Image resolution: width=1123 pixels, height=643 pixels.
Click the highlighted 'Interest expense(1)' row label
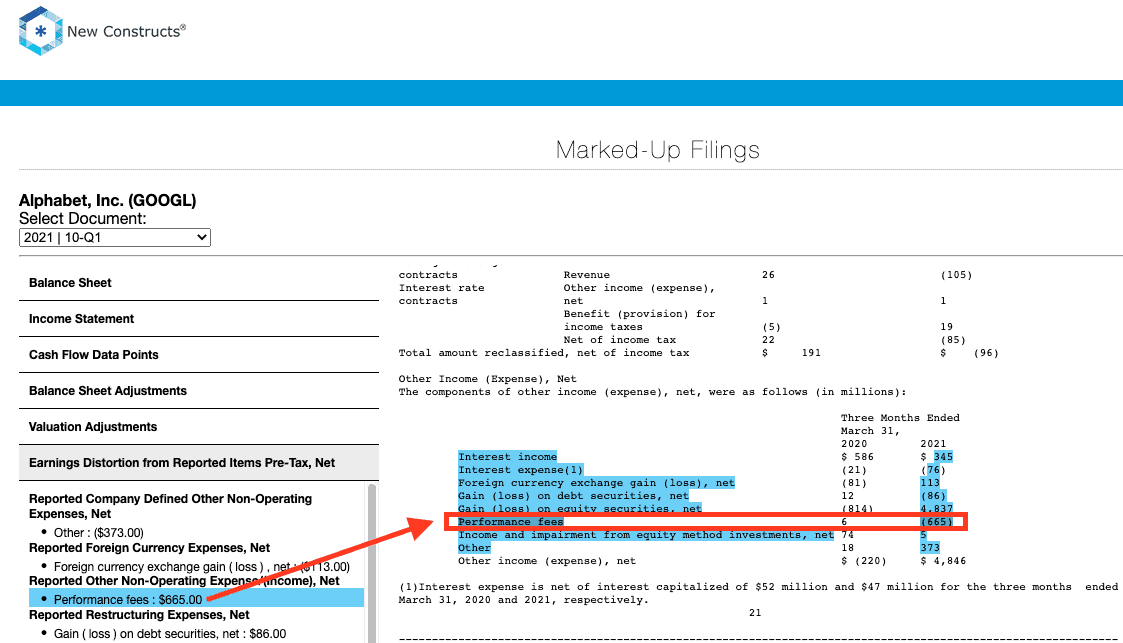521,470
